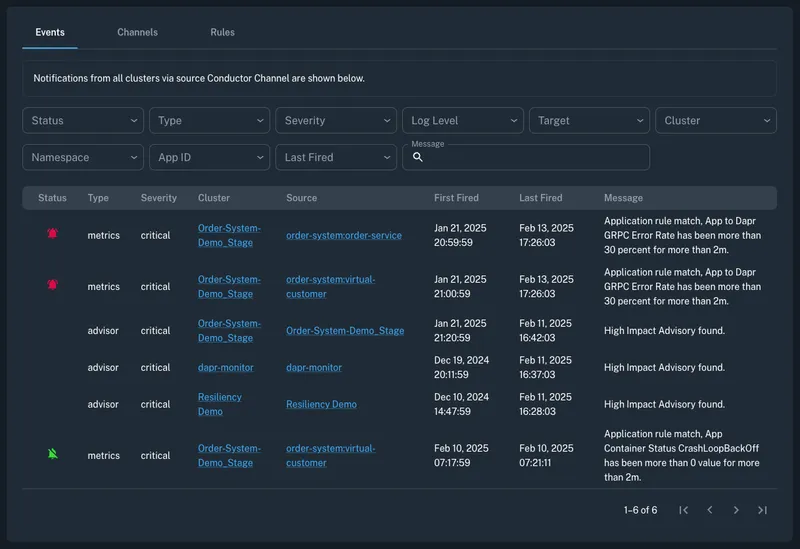Go to the previous page of events

tap(710, 510)
